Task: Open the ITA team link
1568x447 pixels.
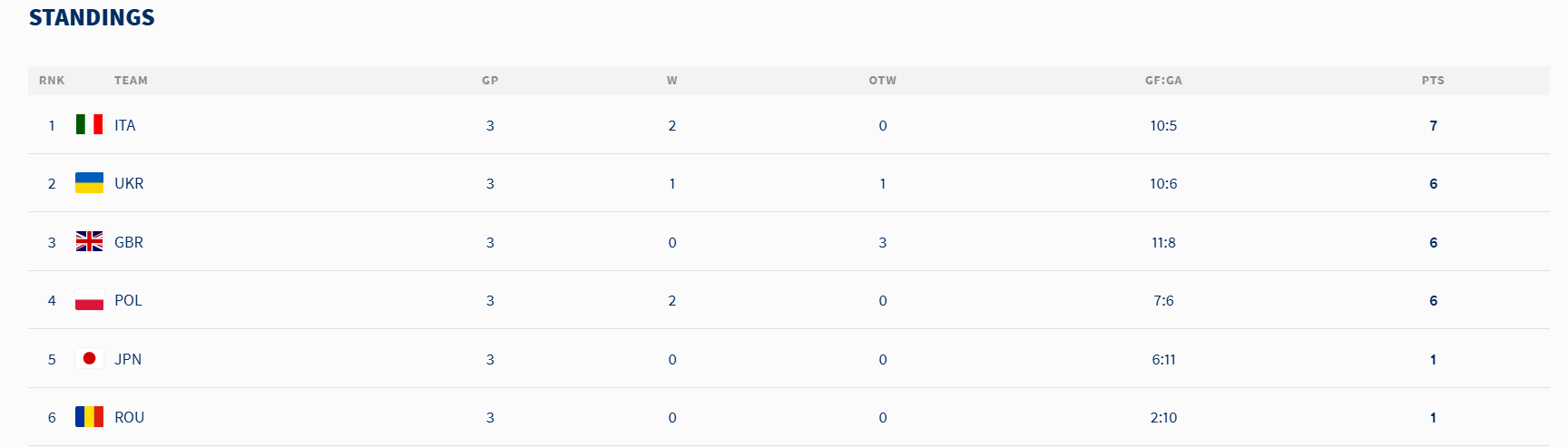Action: point(125,125)
